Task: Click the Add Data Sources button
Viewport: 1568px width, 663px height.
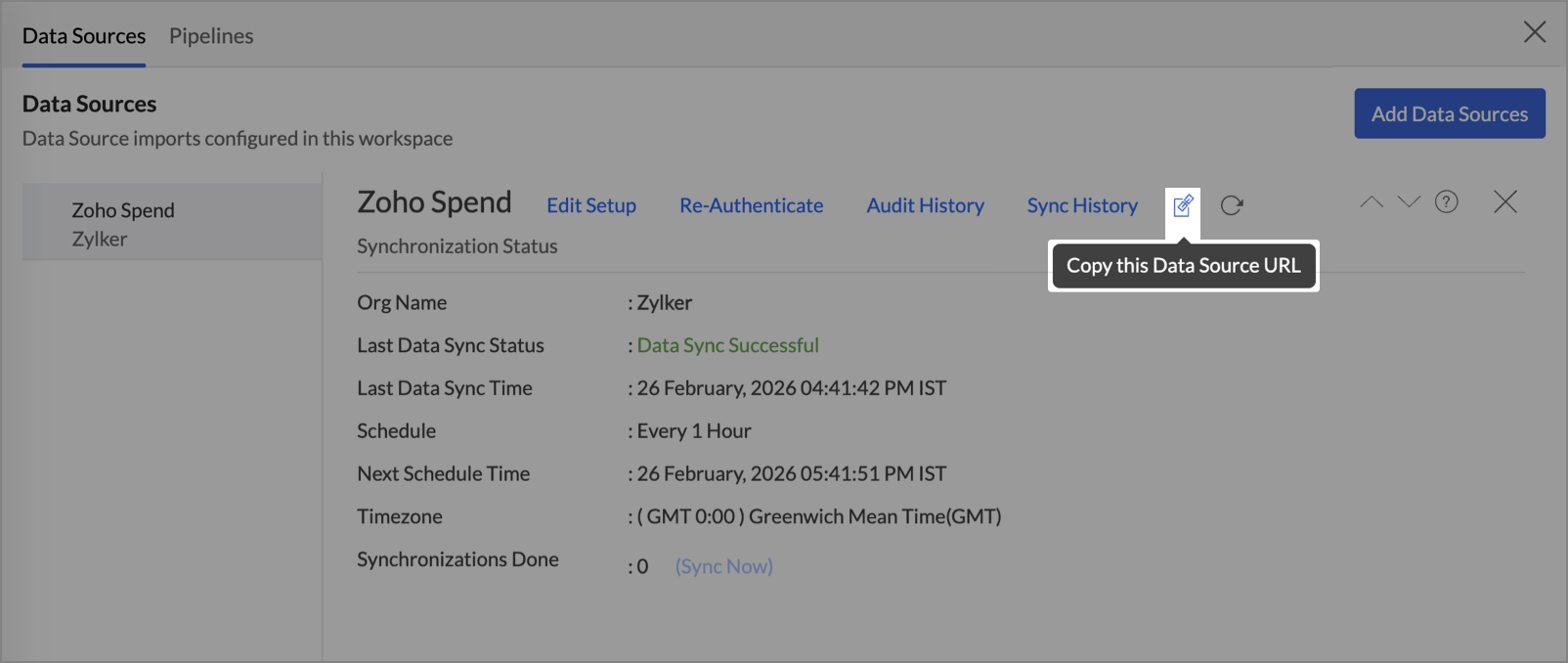Action: pyautogui.click(x=1449, y=113)
